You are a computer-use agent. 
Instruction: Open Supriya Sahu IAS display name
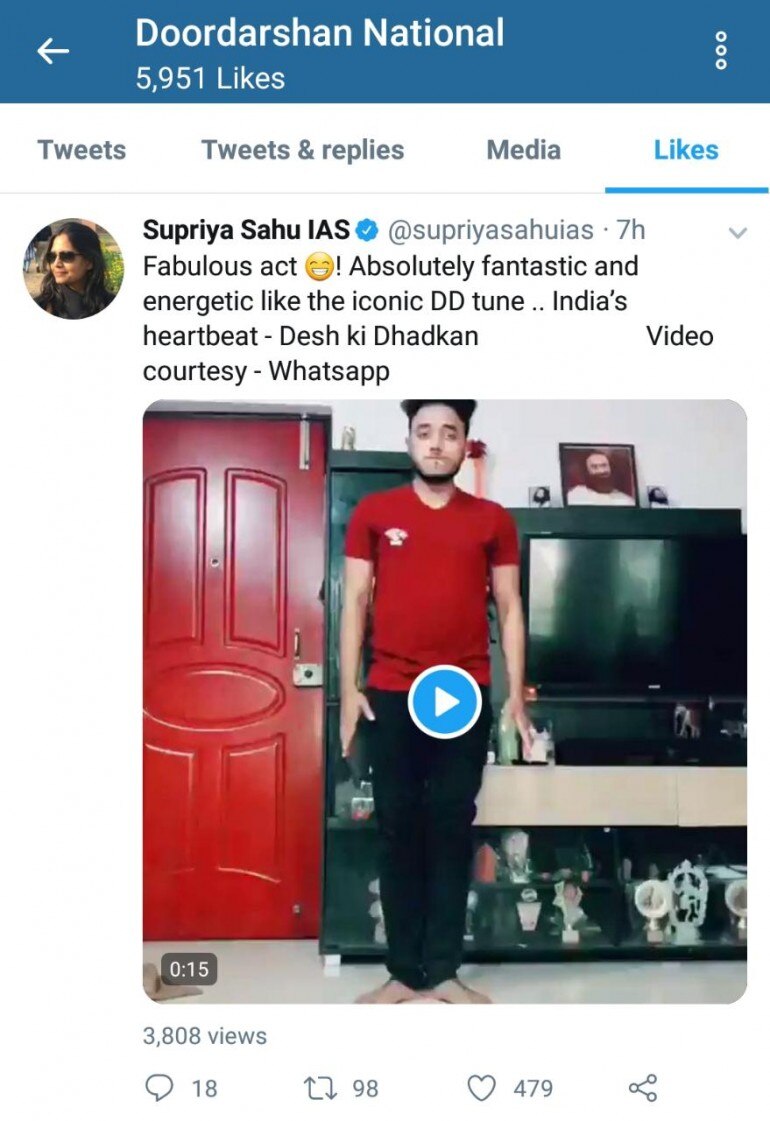click(x=247, y=230)
